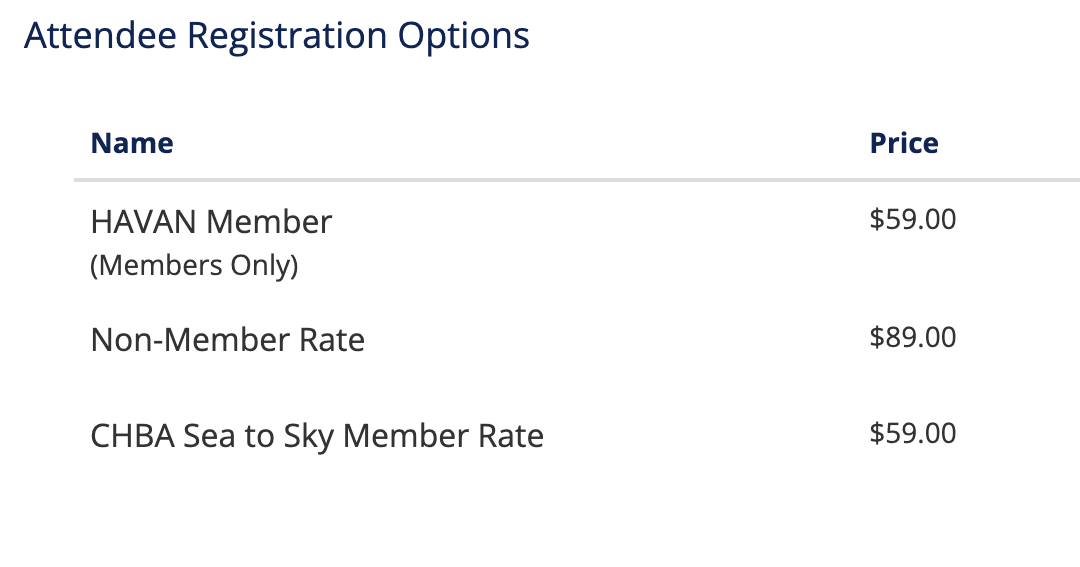
Task: Click the Name column header
Action: click(x=132, y=144)
